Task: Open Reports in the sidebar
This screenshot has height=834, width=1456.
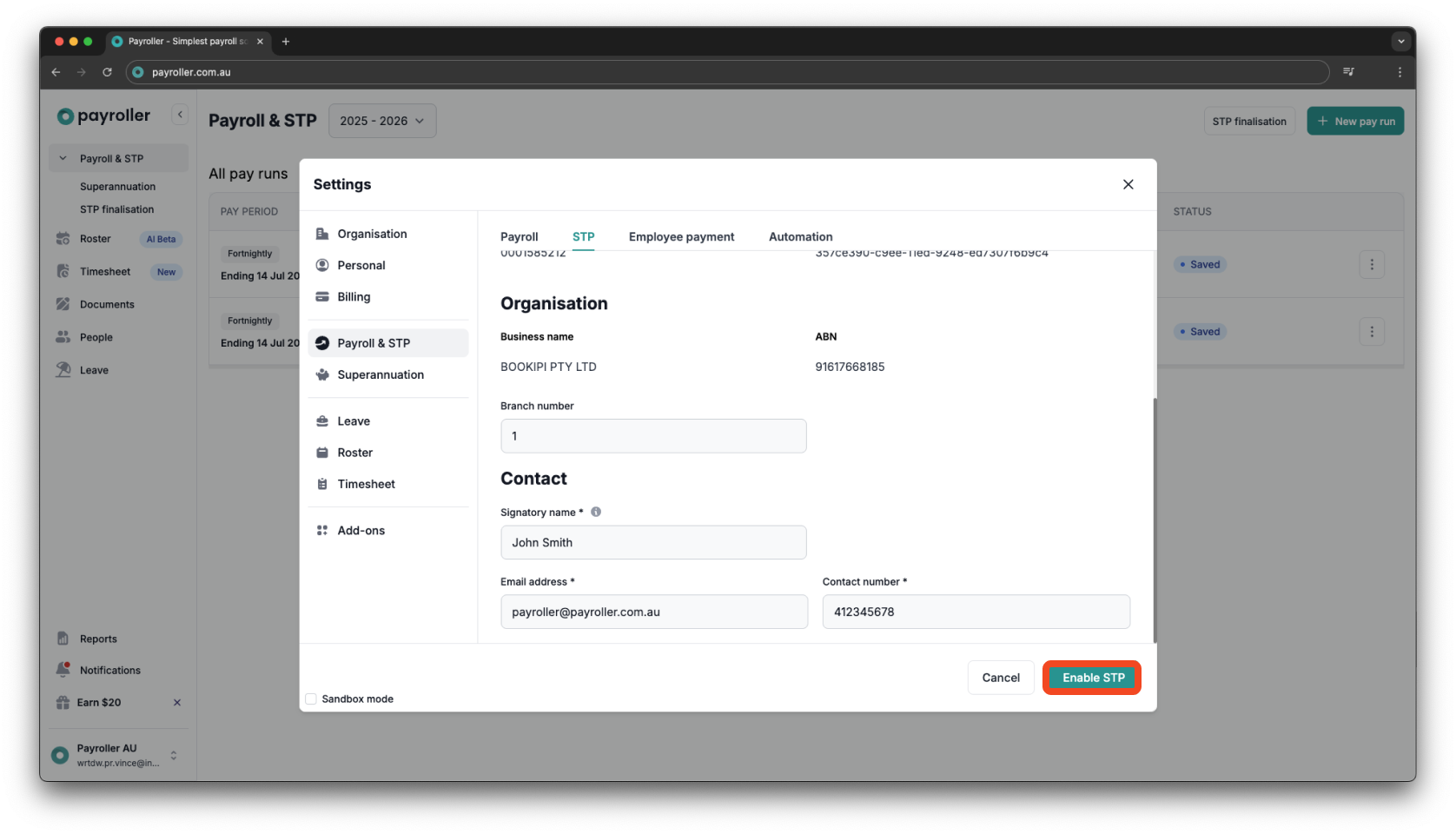Action: point(98,639)
